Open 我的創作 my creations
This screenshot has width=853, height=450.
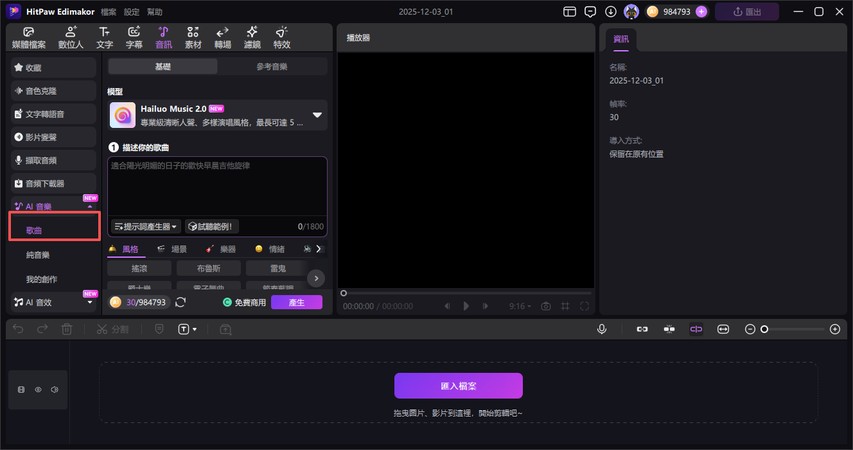tap(41, 279)
